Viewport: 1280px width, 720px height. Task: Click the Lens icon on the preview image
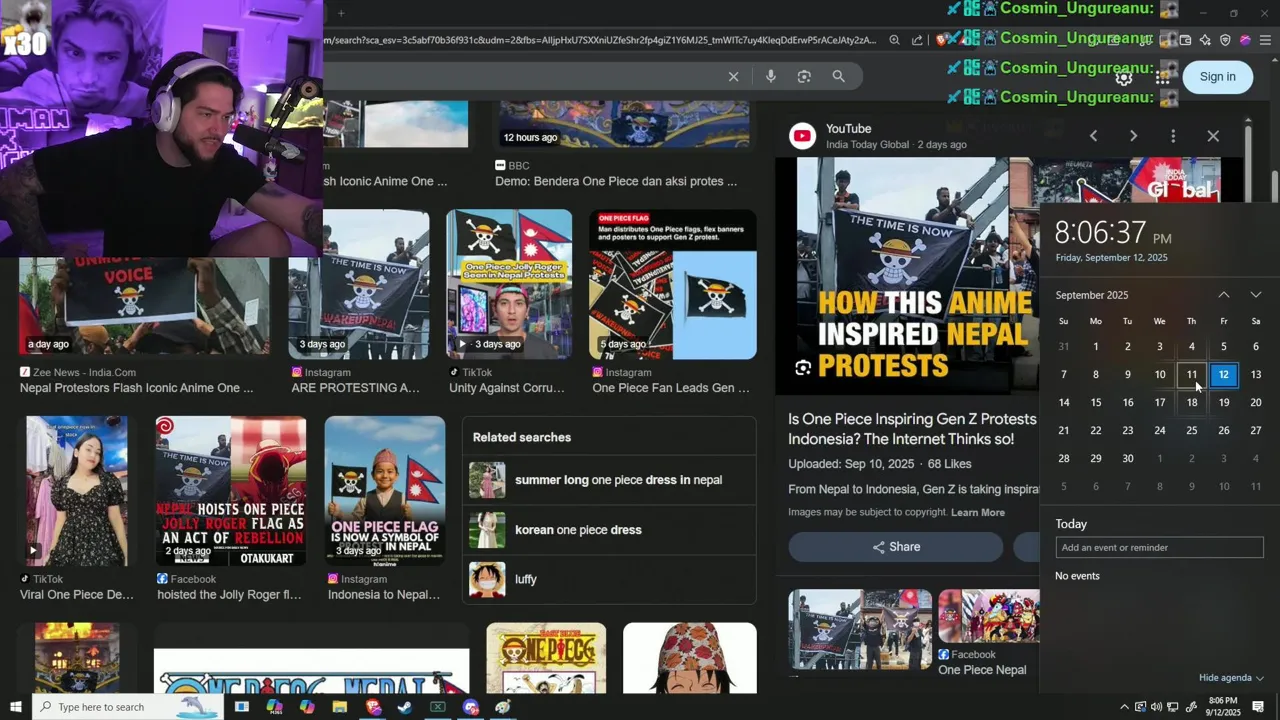click(x=803, y=368)
